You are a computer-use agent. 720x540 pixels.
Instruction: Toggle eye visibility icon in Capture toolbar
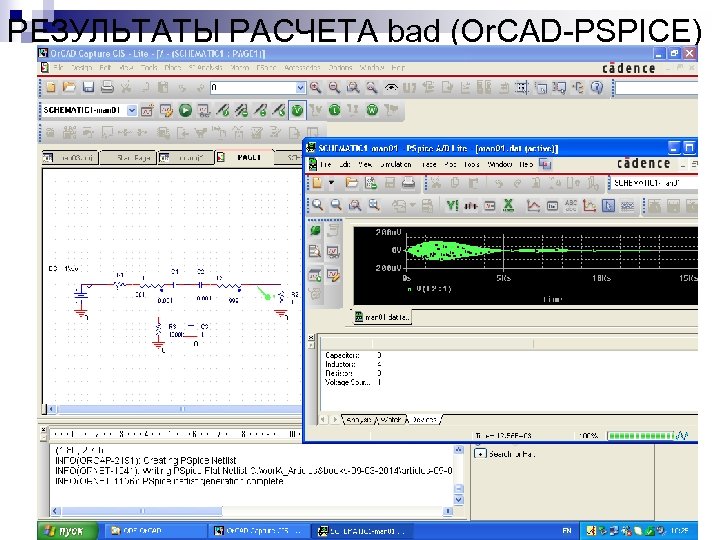tap(391, 87)
